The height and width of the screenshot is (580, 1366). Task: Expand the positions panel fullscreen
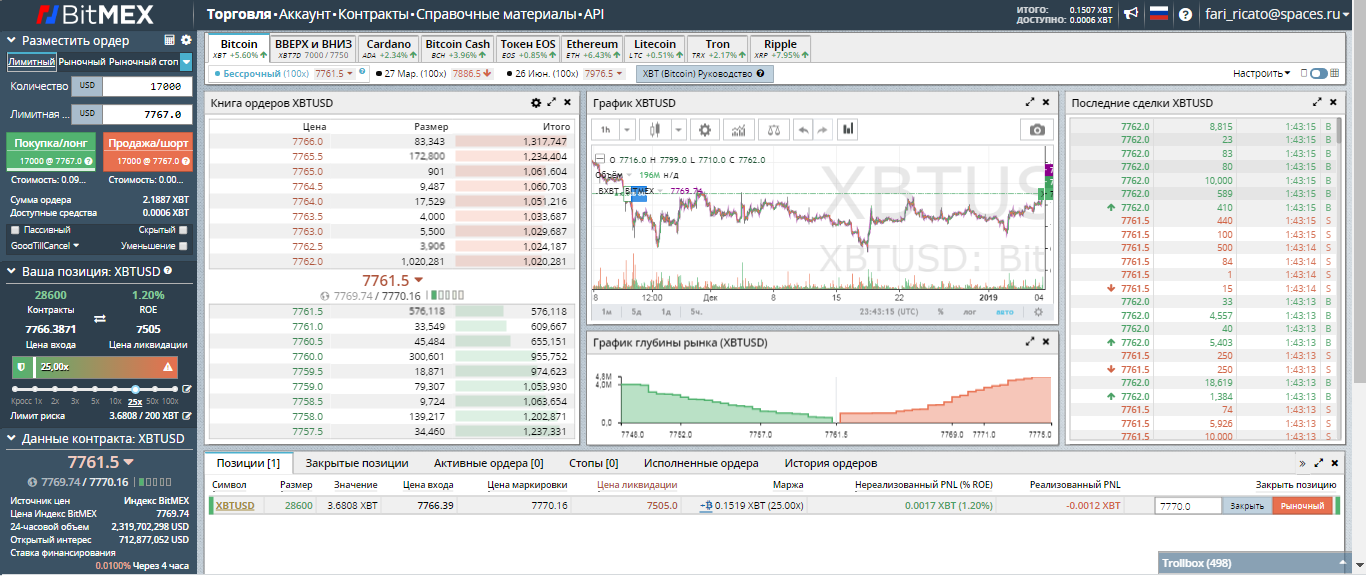click(1318, 463)
